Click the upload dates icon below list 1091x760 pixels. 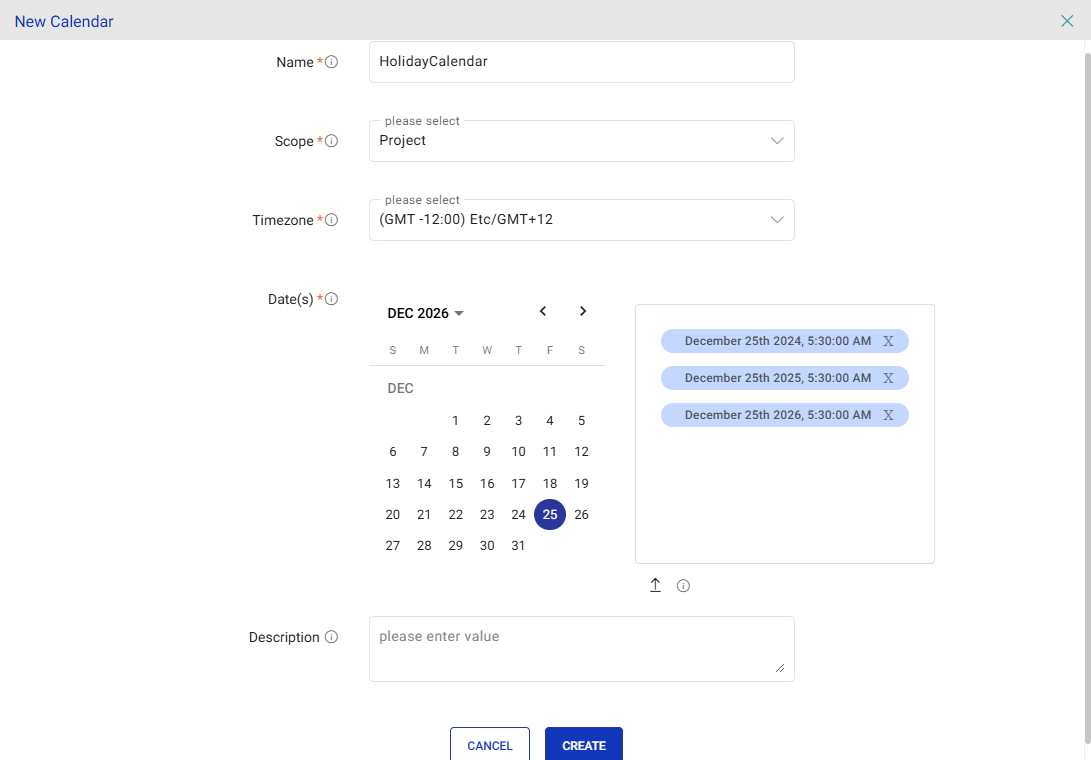point(655,585)
